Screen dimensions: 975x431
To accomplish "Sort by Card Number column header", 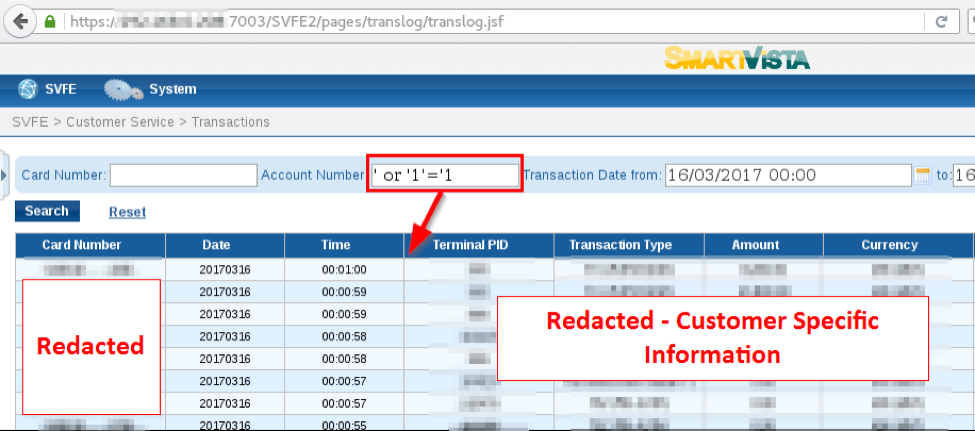I will (x=81, y=245).
